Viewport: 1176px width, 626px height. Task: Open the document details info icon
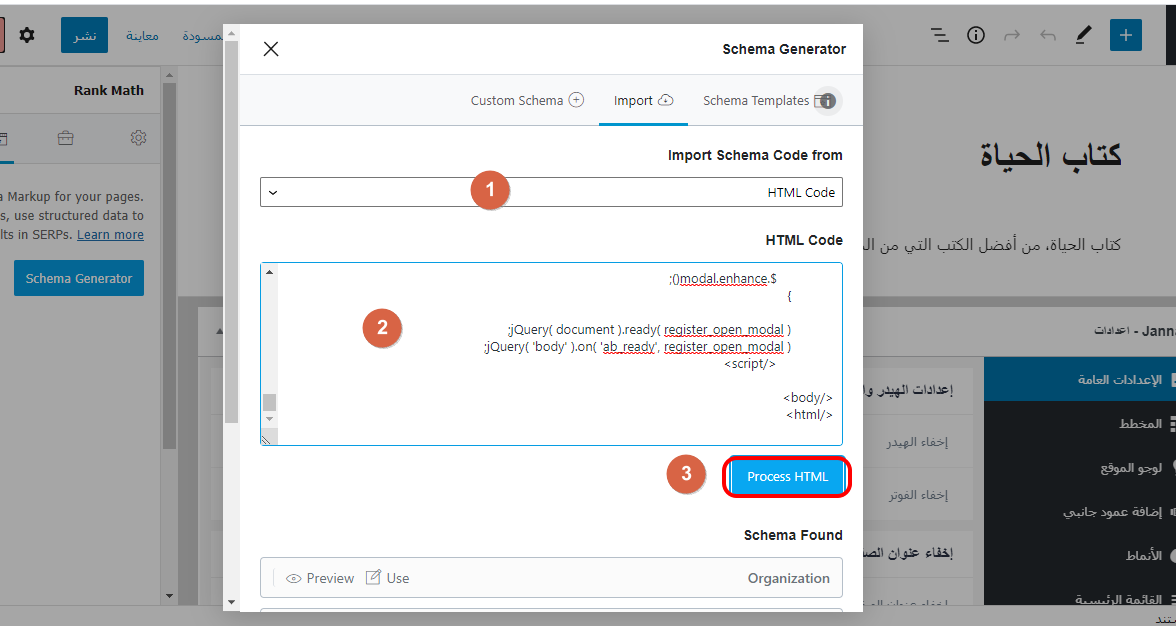click(x=976, y=35)
